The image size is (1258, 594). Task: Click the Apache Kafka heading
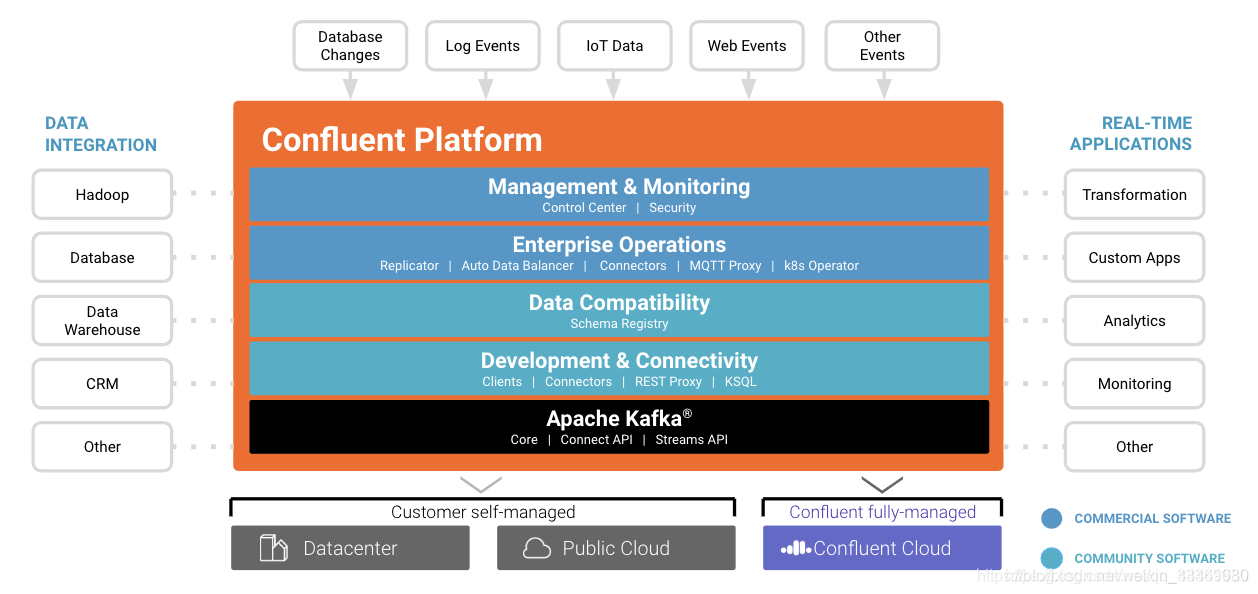point(619,418)
